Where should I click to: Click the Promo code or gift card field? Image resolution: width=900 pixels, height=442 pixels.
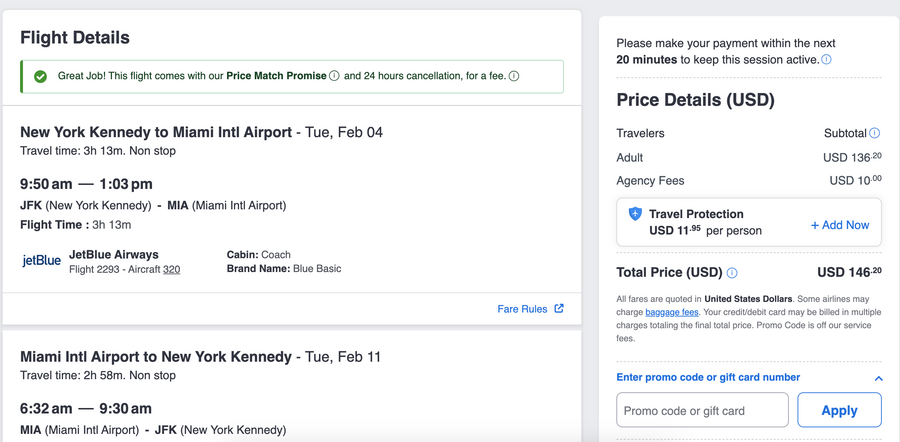click(702, 410)
